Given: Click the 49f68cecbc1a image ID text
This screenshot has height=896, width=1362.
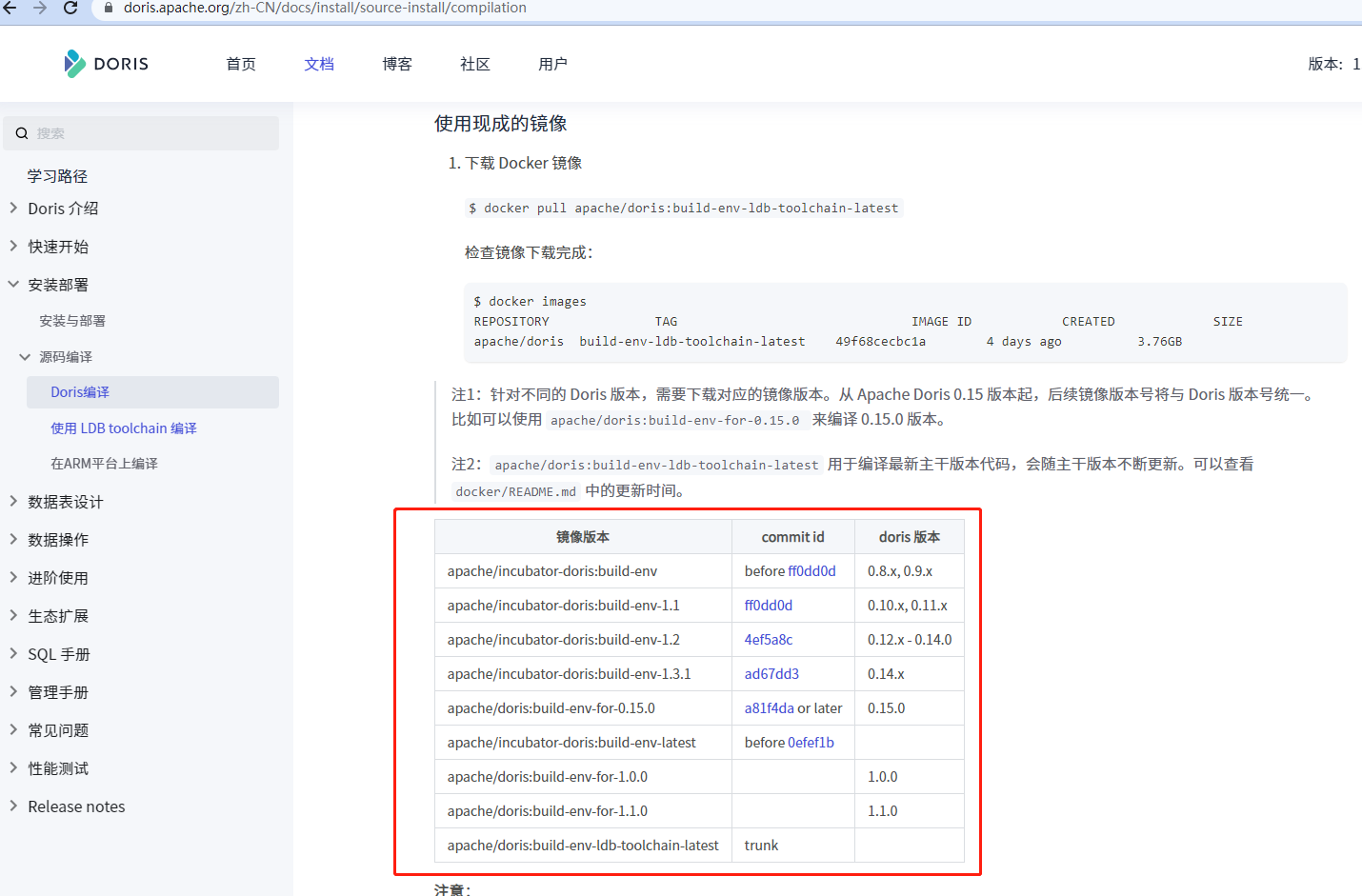Looking at the screenshot, I should [x=881, y=342].
